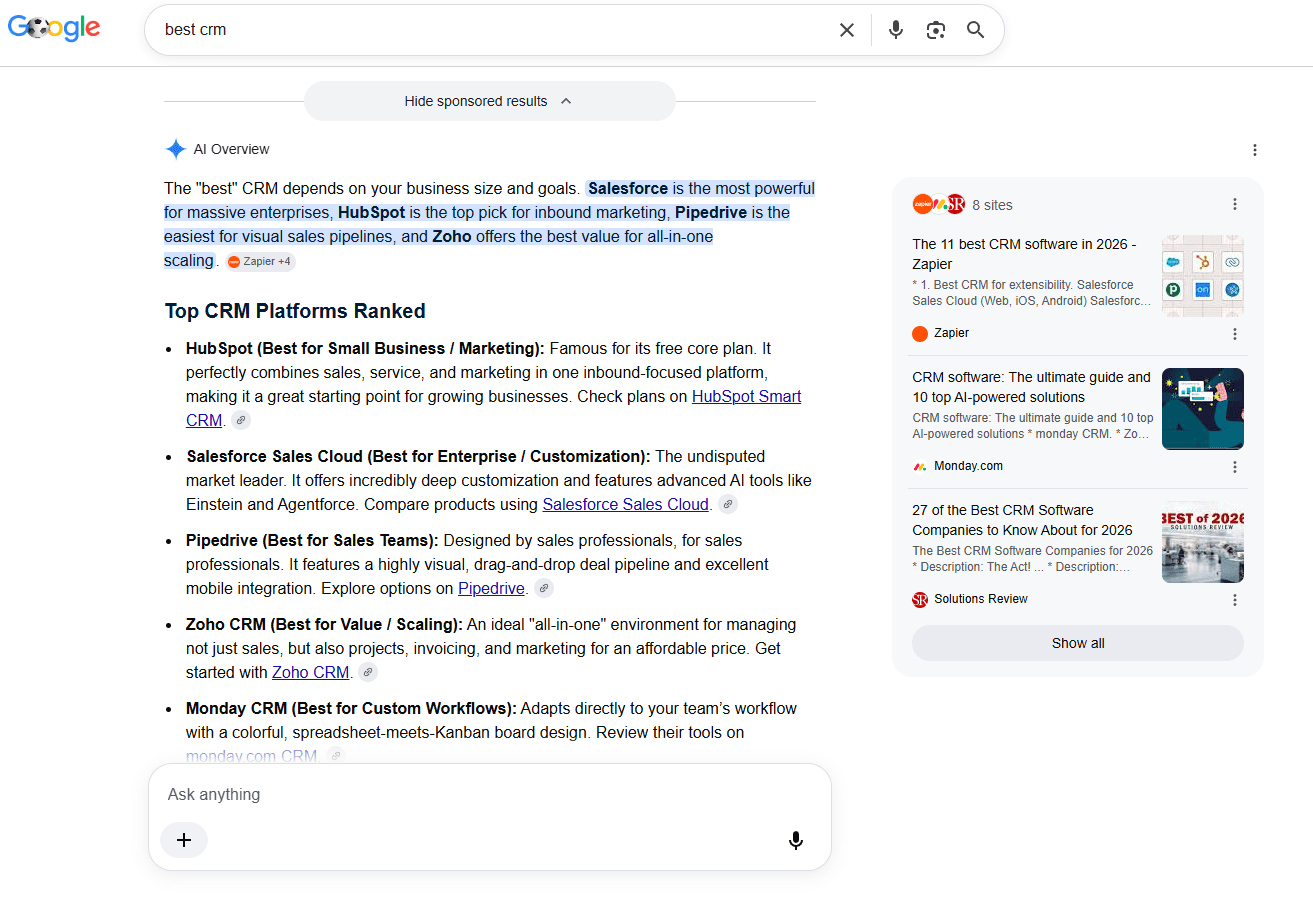The image size is (1313, 897).
Task: Click the plus icon in Ask anything box
Action: coord(184,840)
